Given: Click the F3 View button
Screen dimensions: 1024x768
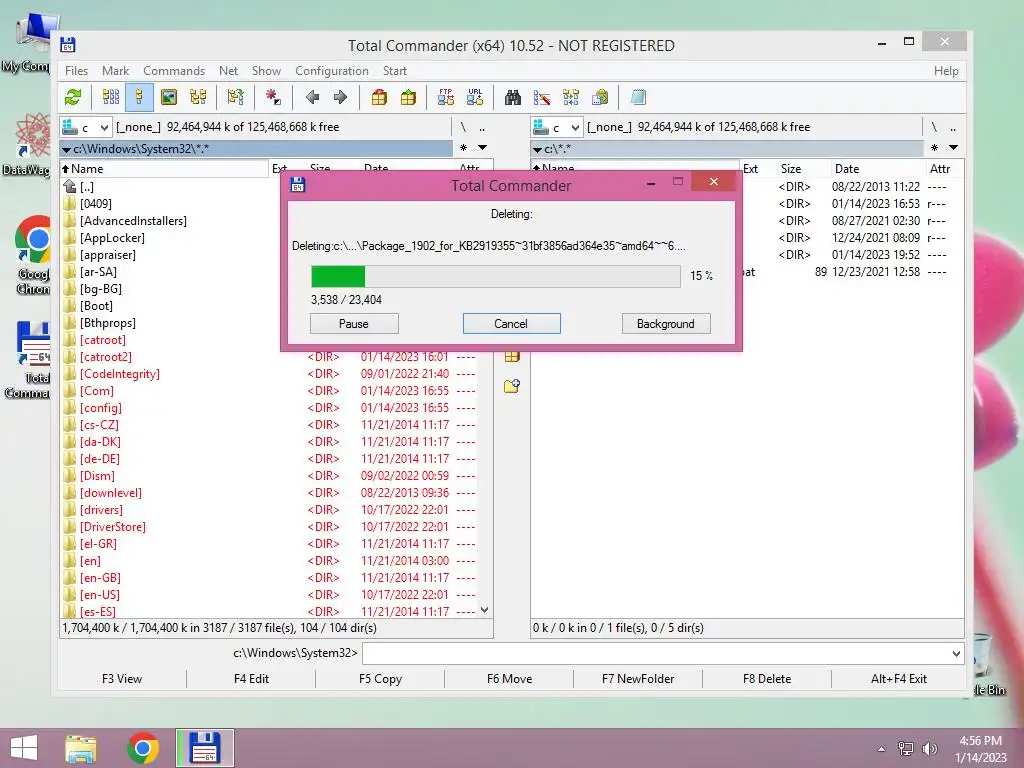Looking at the screenshot, I should 122,679.
